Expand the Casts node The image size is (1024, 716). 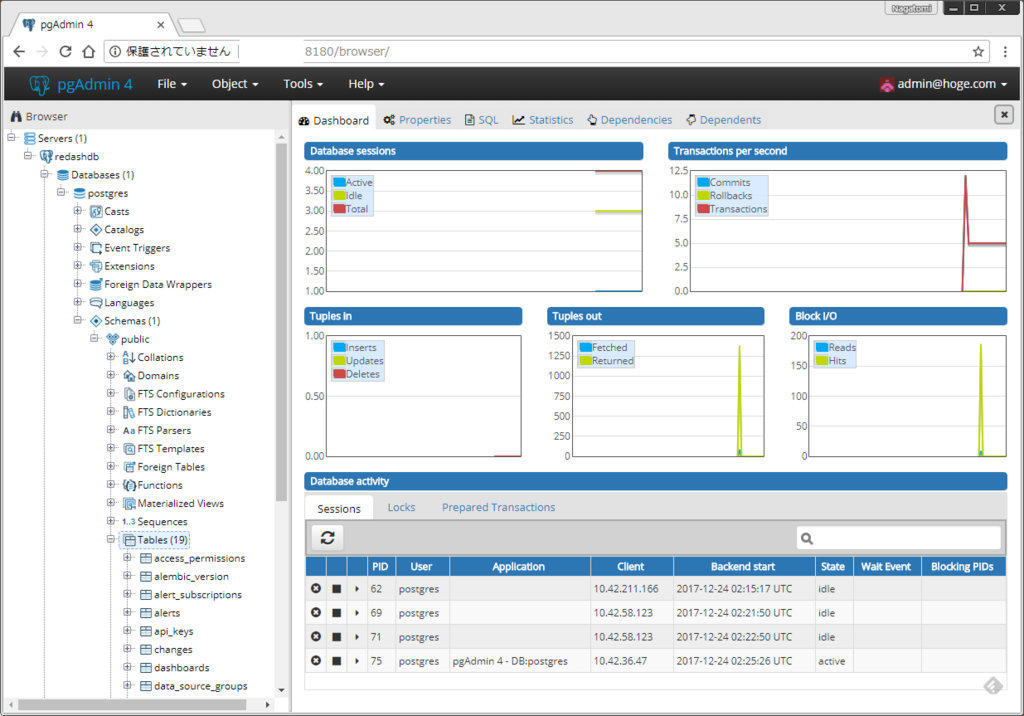pos(78,210)
